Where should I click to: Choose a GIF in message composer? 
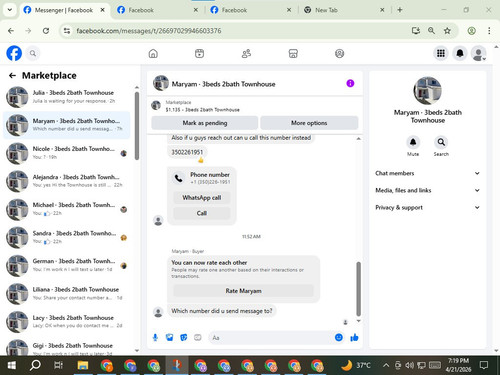(198, 338)
